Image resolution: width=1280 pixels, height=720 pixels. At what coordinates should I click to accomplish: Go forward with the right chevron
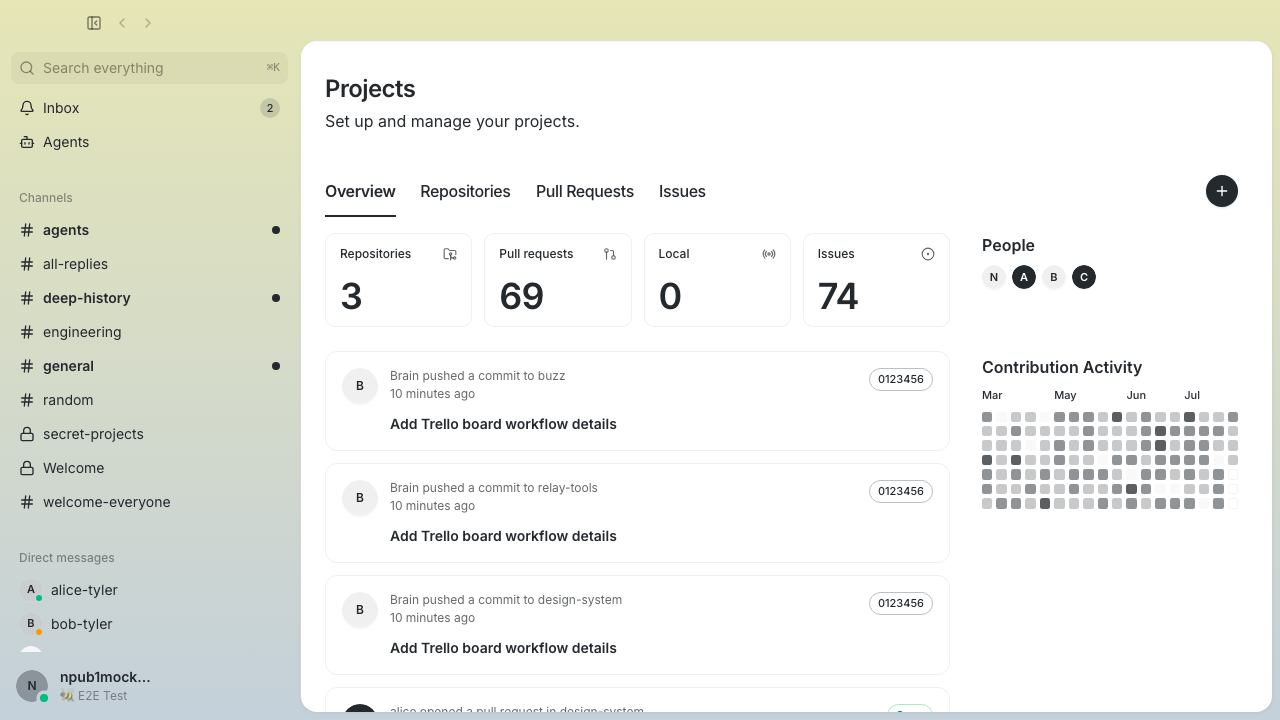tap(148, 23)
